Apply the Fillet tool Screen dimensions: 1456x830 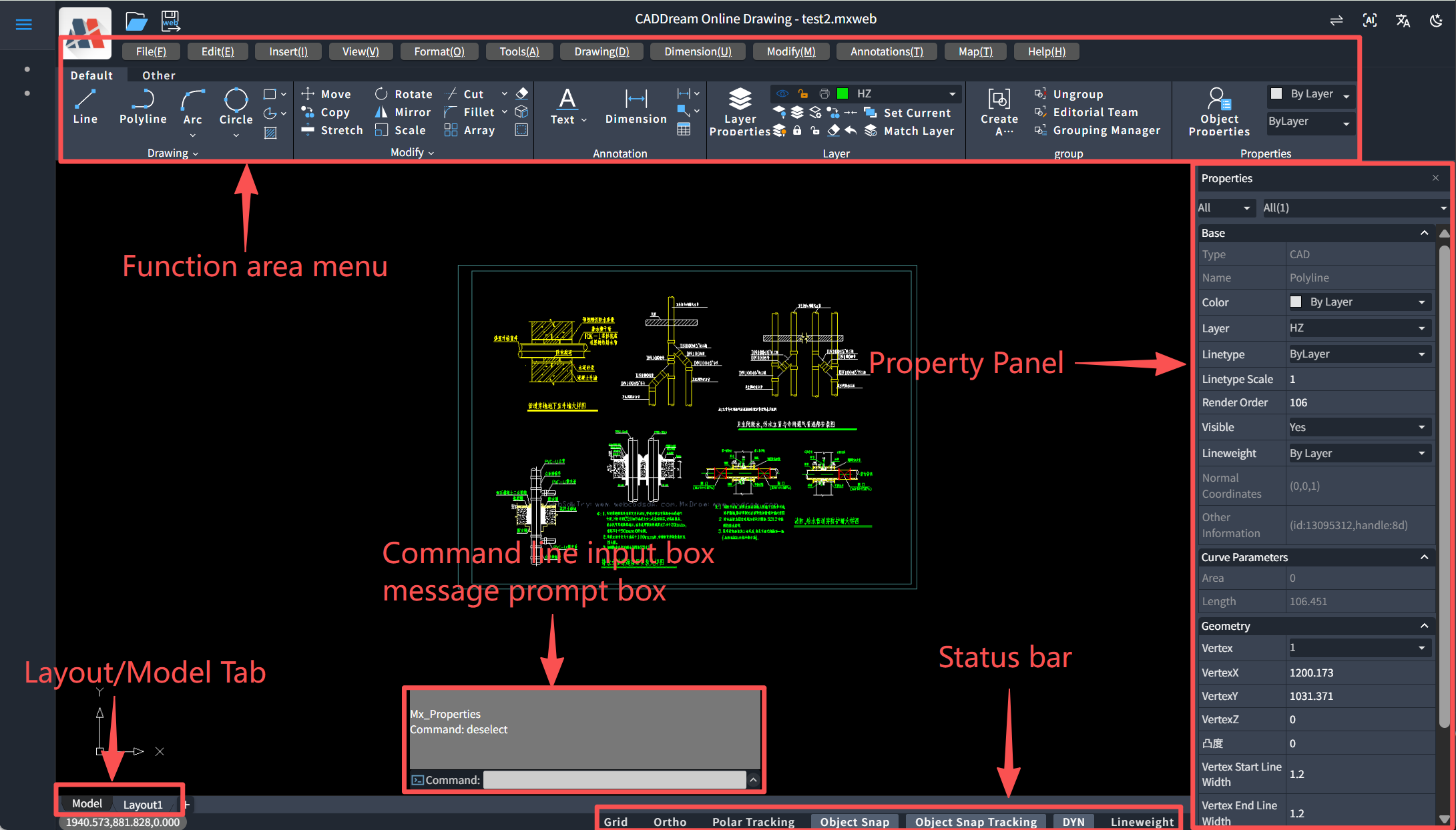469,112
